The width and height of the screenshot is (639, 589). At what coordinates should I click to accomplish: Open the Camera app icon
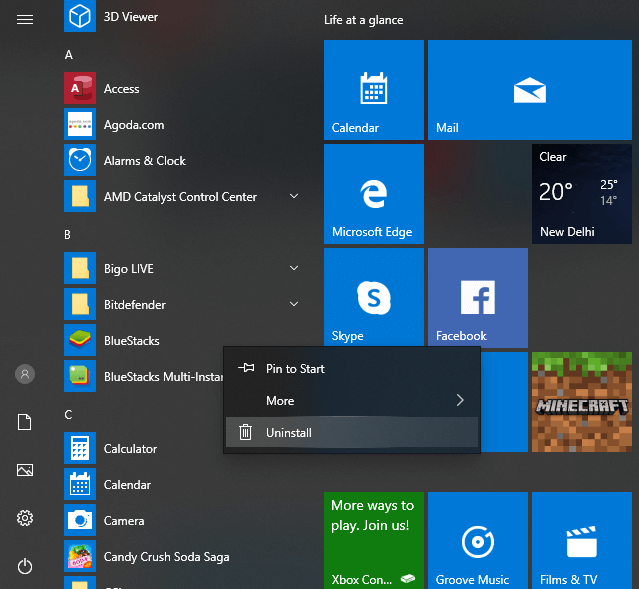80,520
